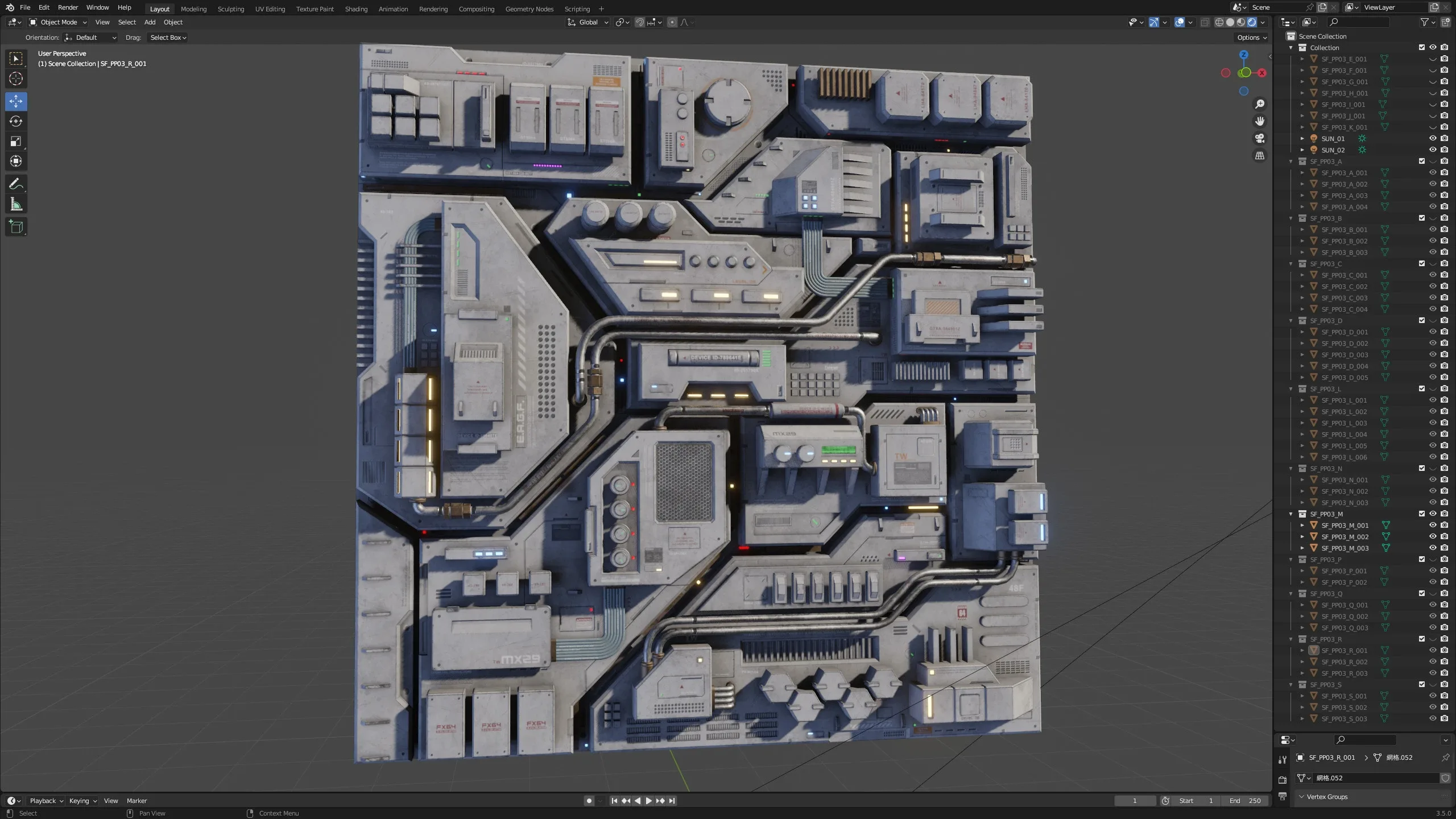Open the Render menu

(68, 7)
